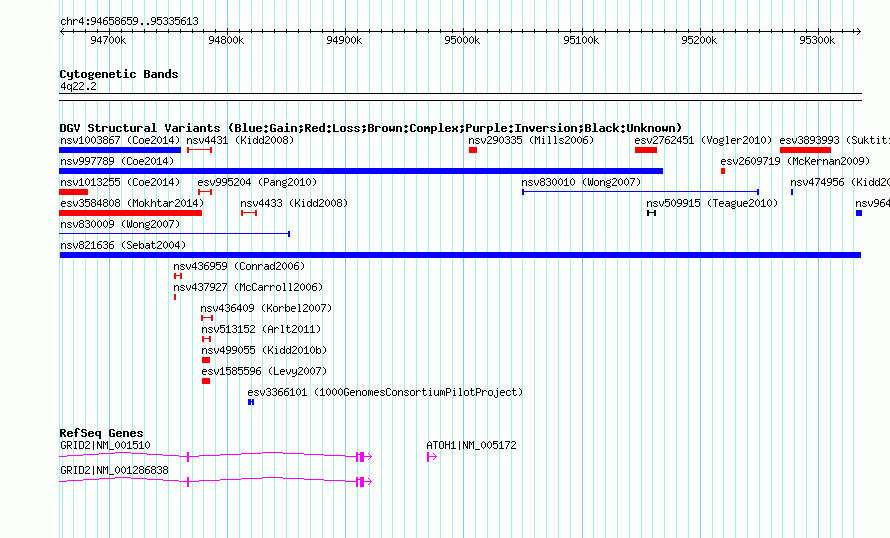Click the esv3893993 red loss bar
The image size is (890, 538).
point(805,150)
